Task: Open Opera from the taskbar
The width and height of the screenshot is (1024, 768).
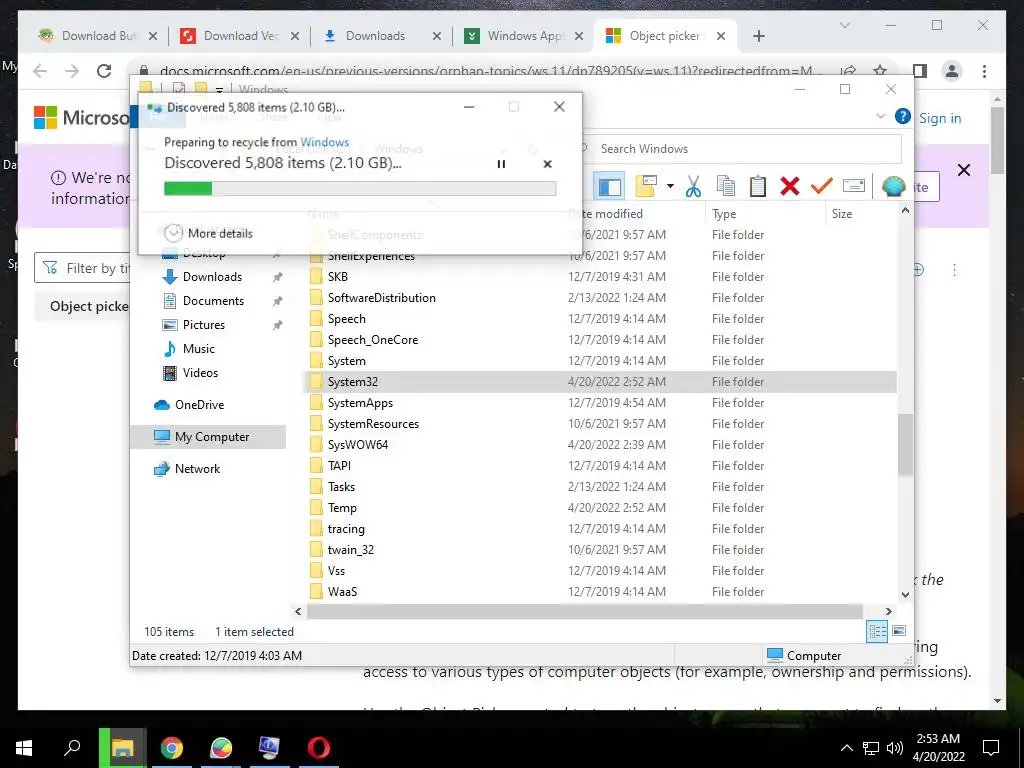Action: click(319, 748)
